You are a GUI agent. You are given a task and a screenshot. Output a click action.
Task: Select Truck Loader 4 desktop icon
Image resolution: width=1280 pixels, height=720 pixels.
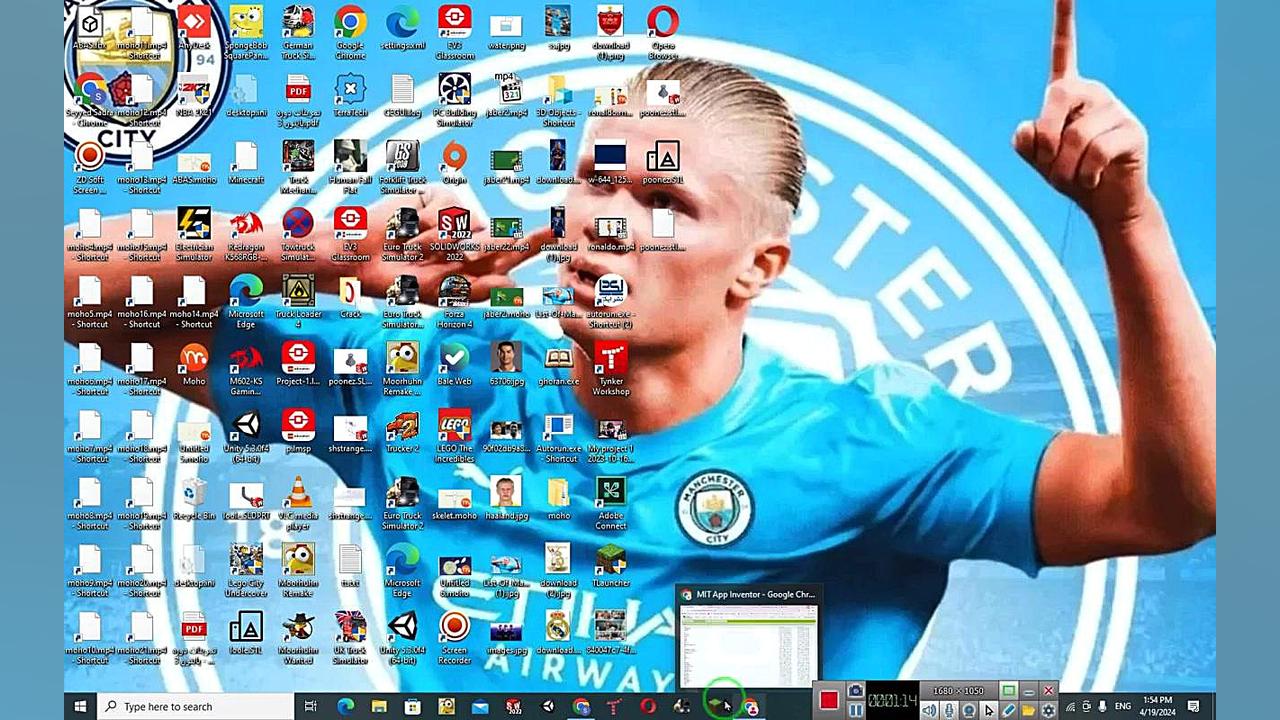(x=298, y=302)
